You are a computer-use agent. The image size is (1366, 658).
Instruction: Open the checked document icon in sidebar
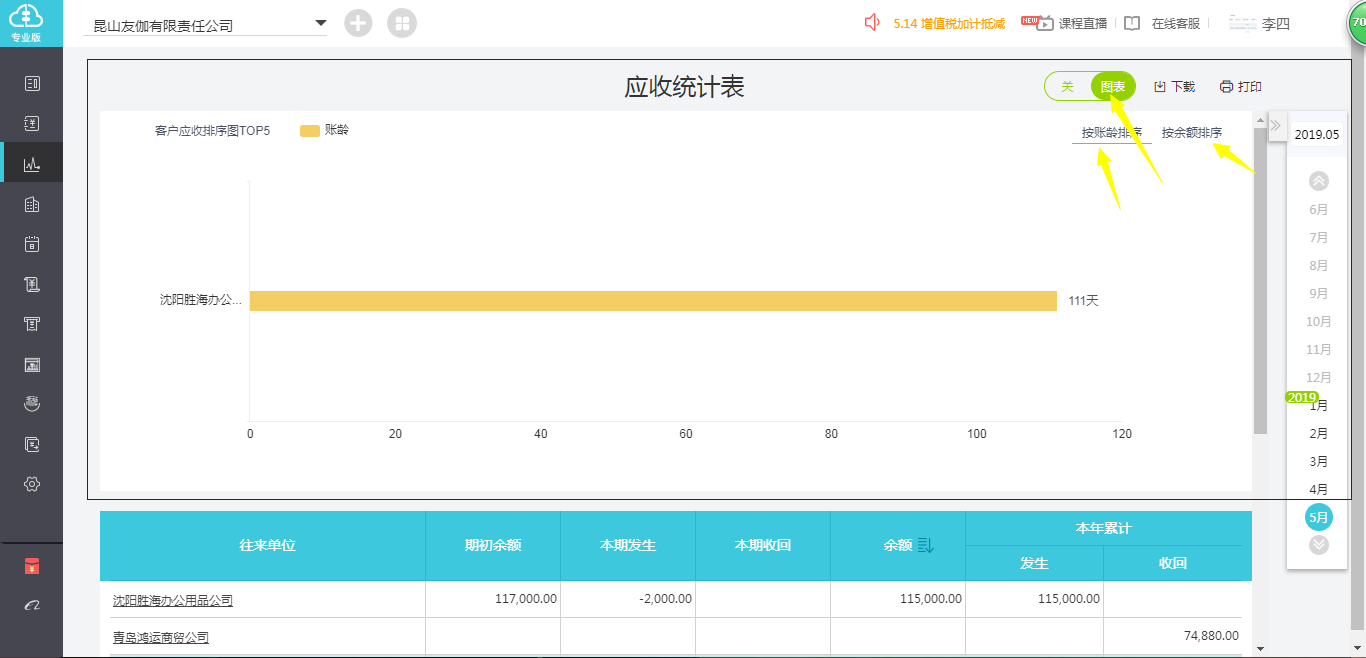[x=32, y=444]
